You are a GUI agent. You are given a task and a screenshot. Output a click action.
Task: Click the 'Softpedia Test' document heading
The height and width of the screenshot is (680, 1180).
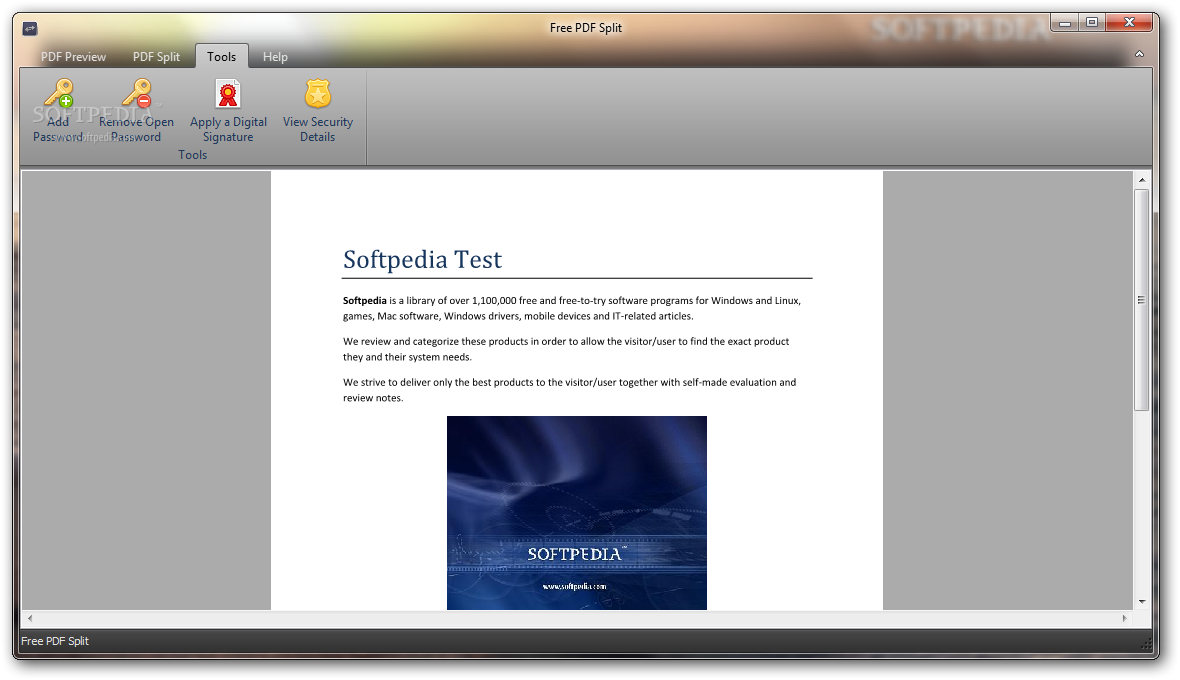422,260
